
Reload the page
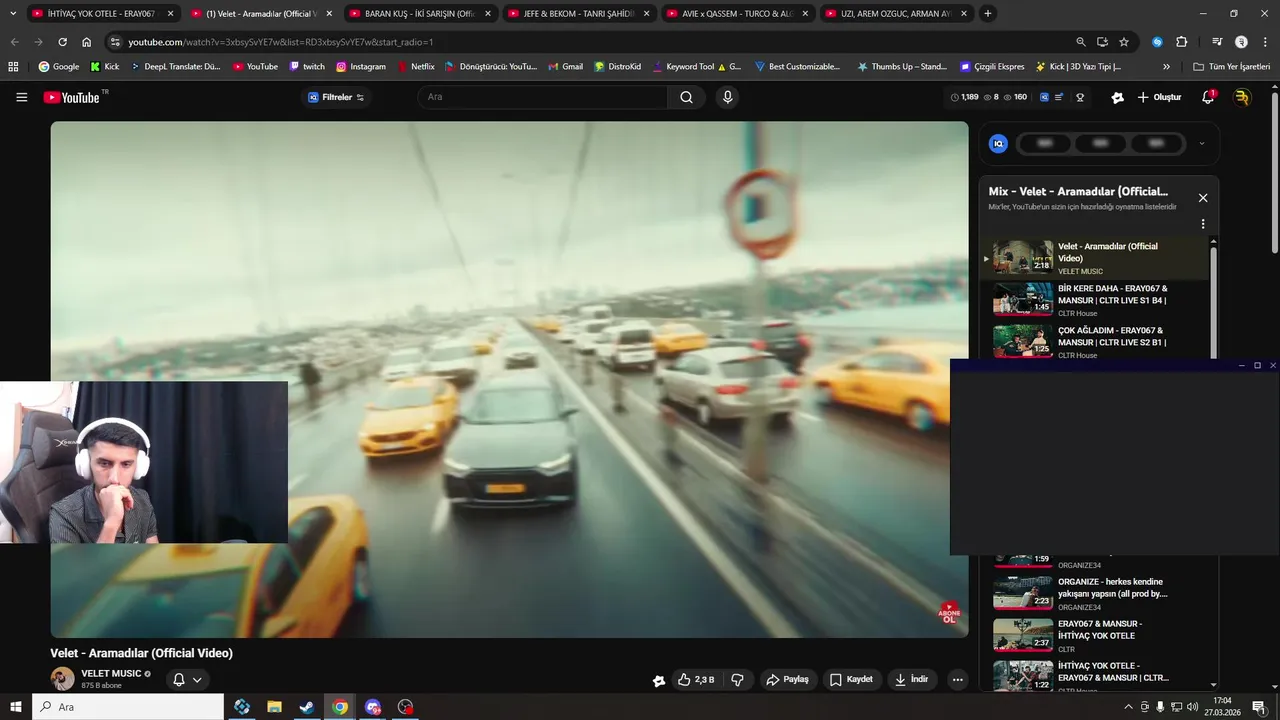[x=62, y=42]
